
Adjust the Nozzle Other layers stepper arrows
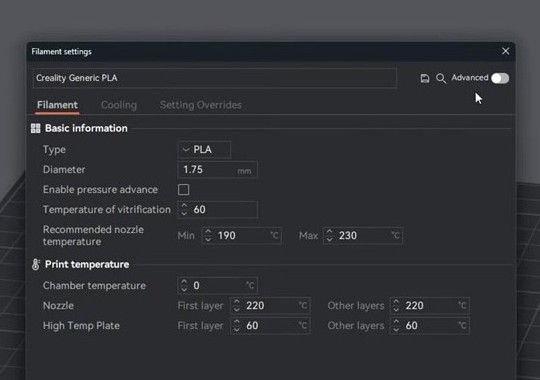pyautogui.click(x=396, y=306)
